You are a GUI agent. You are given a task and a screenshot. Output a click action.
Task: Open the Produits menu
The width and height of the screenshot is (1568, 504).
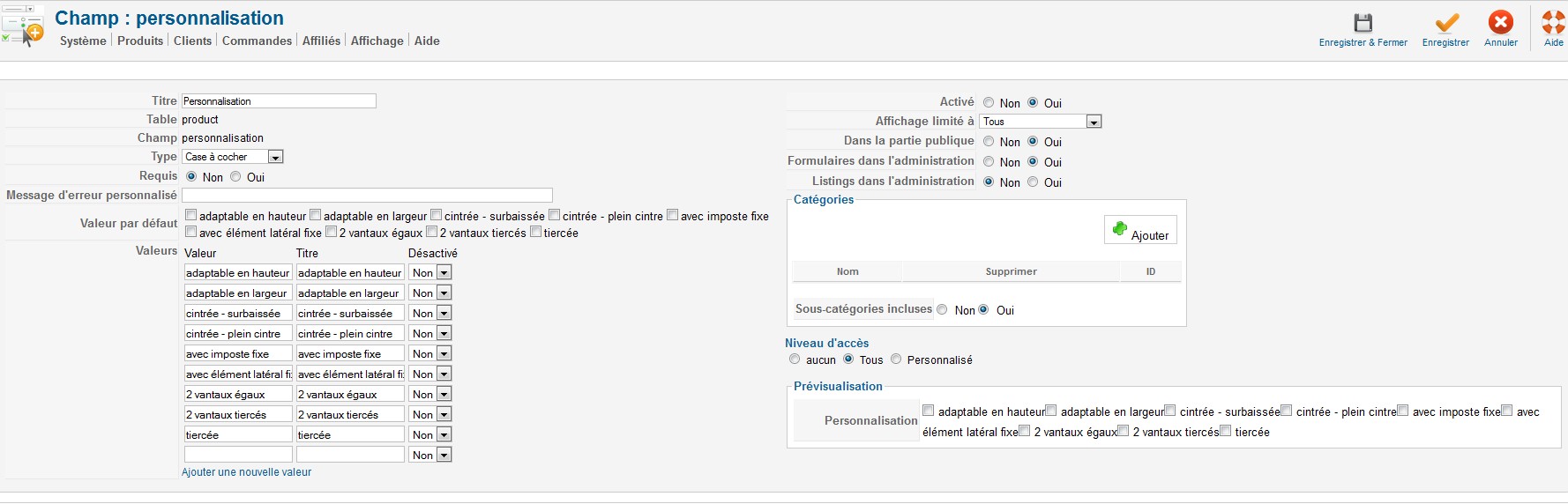click(140, 41)
